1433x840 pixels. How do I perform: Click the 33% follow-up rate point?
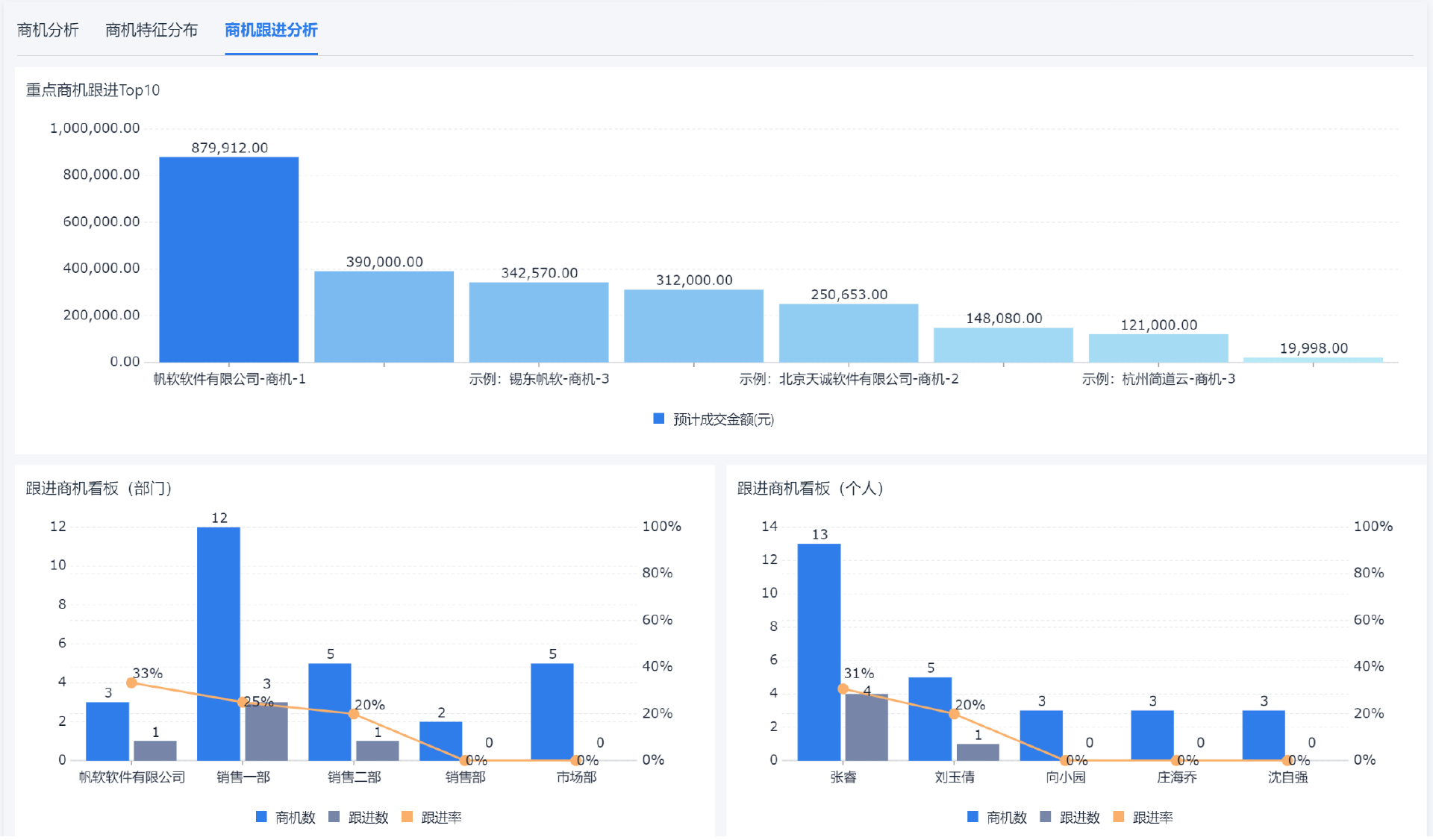[132, 683]
